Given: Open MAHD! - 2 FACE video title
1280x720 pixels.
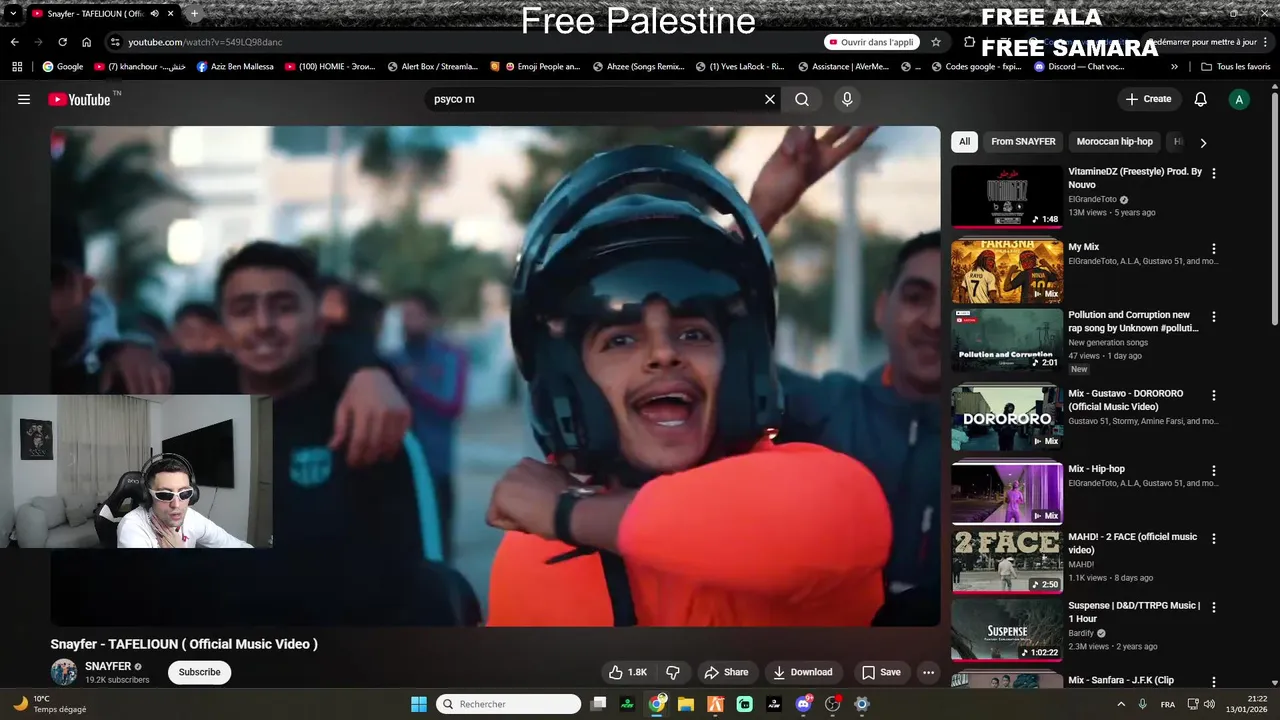Looking at the screenshot, I should tap(1132, 543).
